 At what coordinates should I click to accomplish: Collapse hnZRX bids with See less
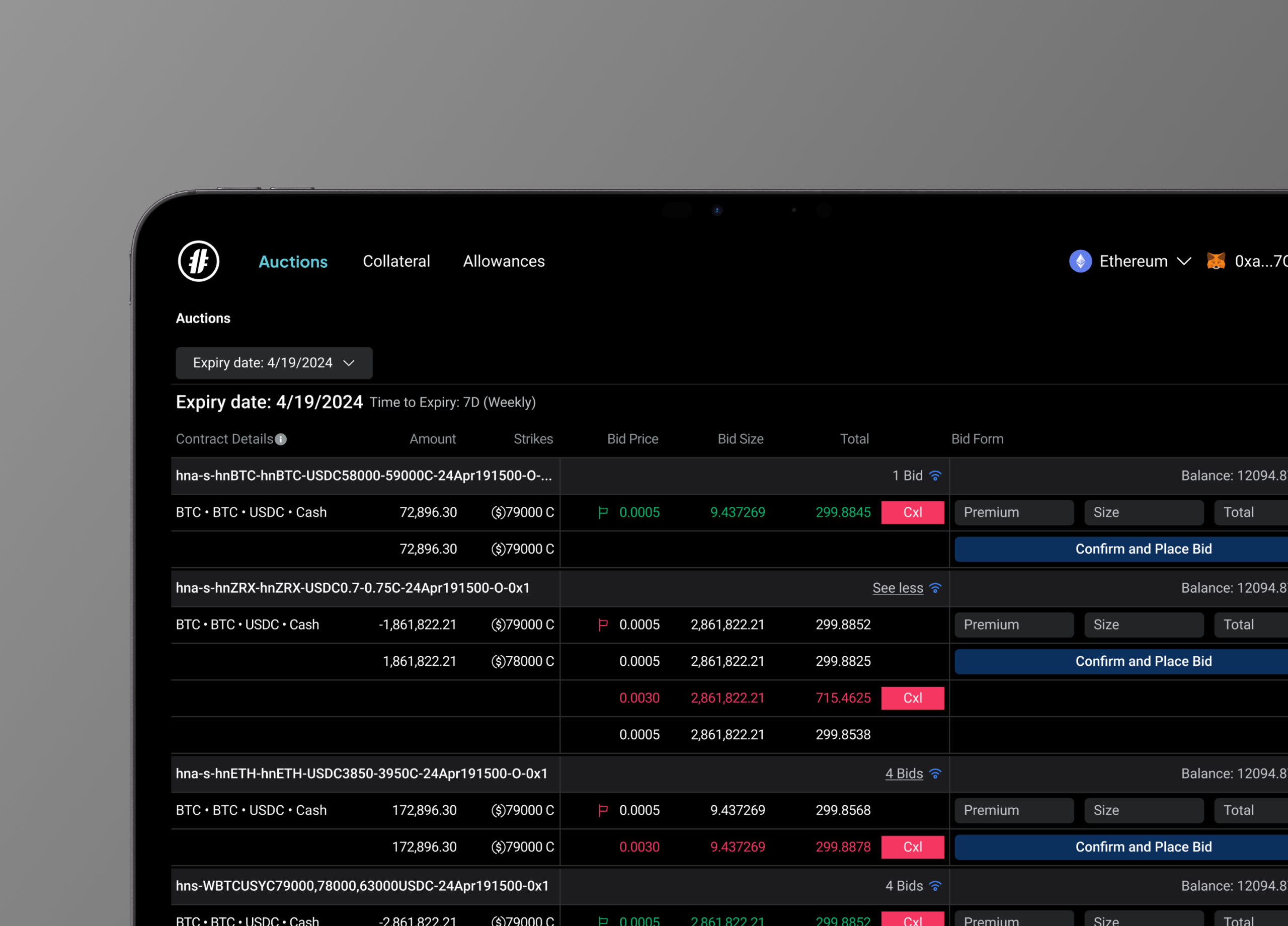click(x=897, y=588)
